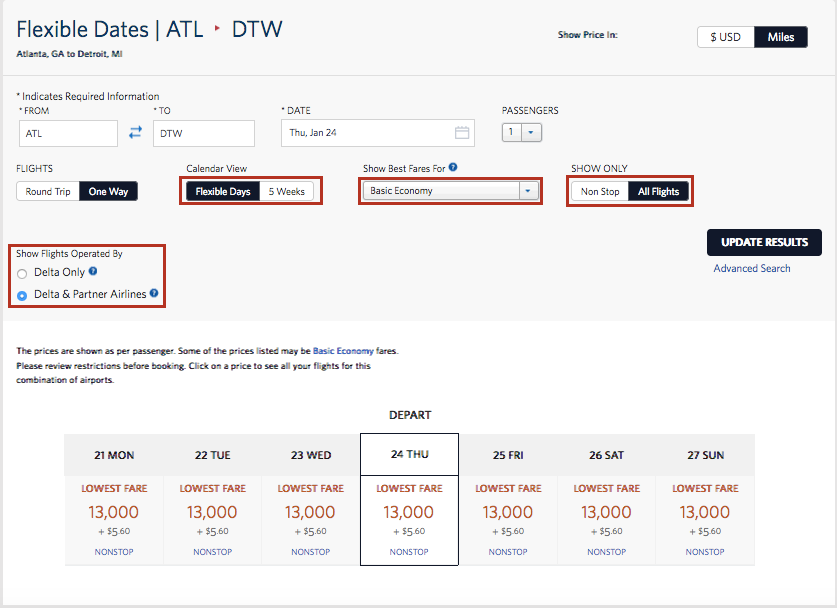837x608 pixels.
Task: Click NONSTOP label under 21 MON
Action: point(114,552)
